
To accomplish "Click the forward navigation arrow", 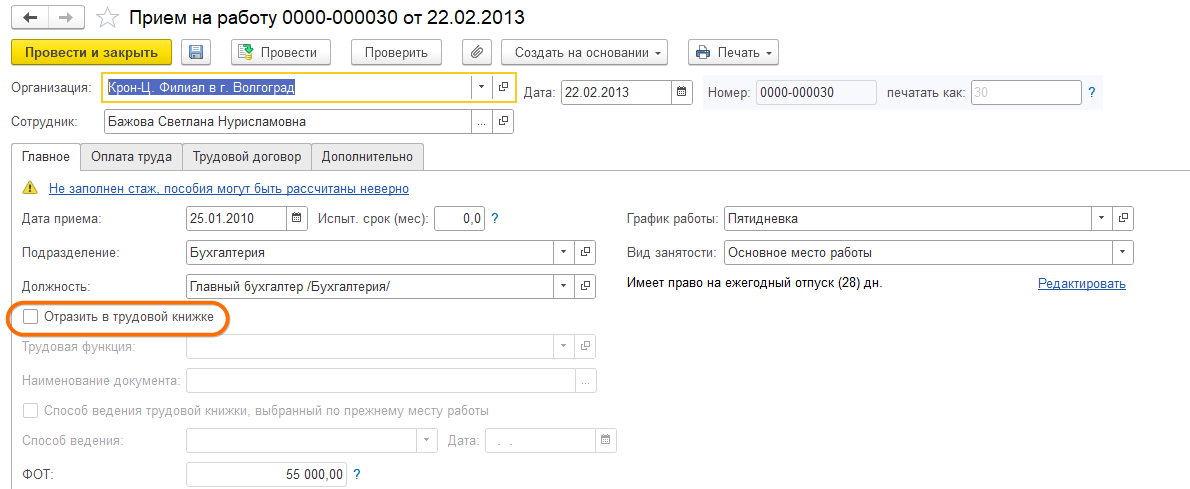I will point(67,18).
